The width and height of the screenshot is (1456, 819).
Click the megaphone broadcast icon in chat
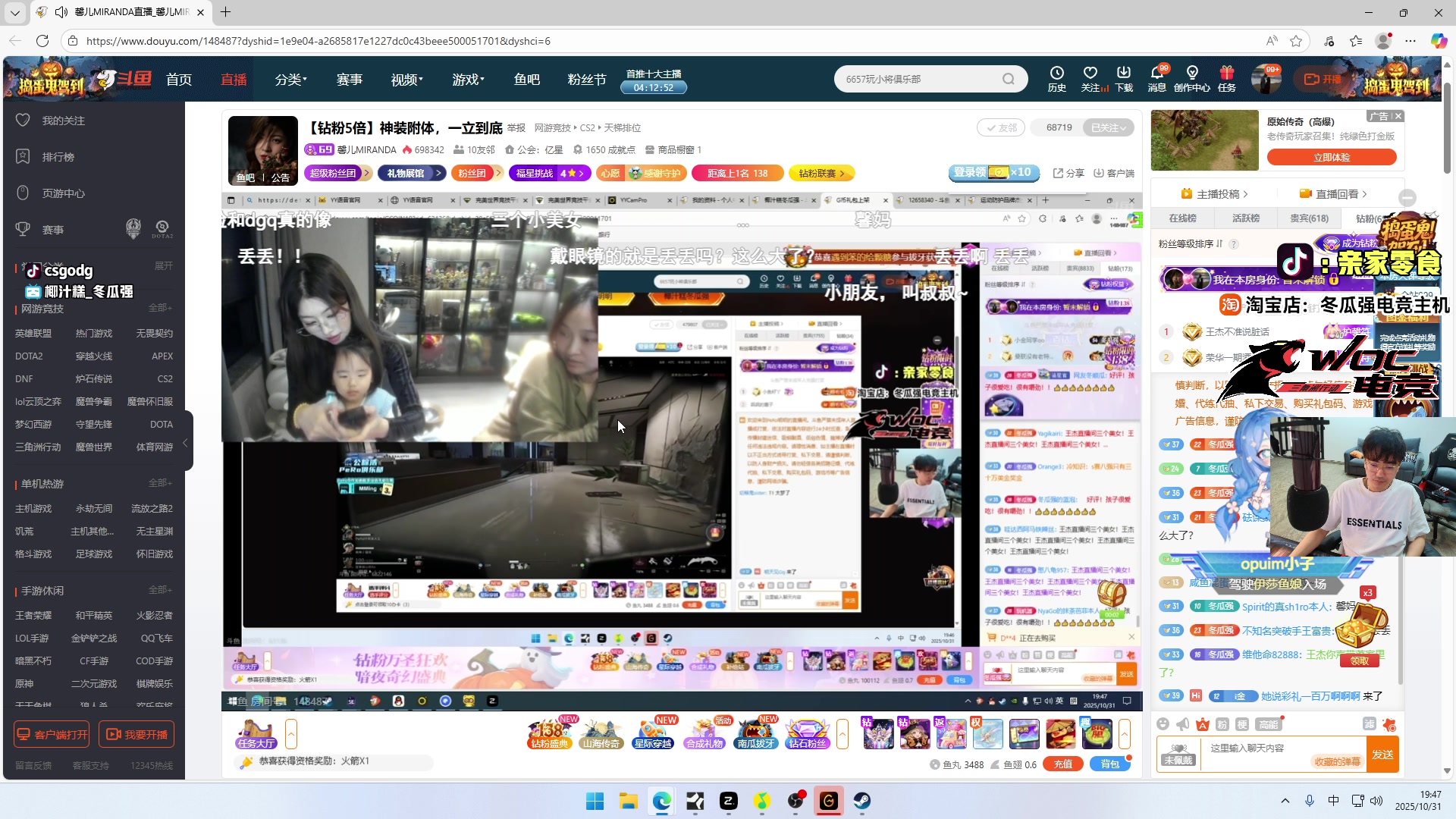(1183, 724)
